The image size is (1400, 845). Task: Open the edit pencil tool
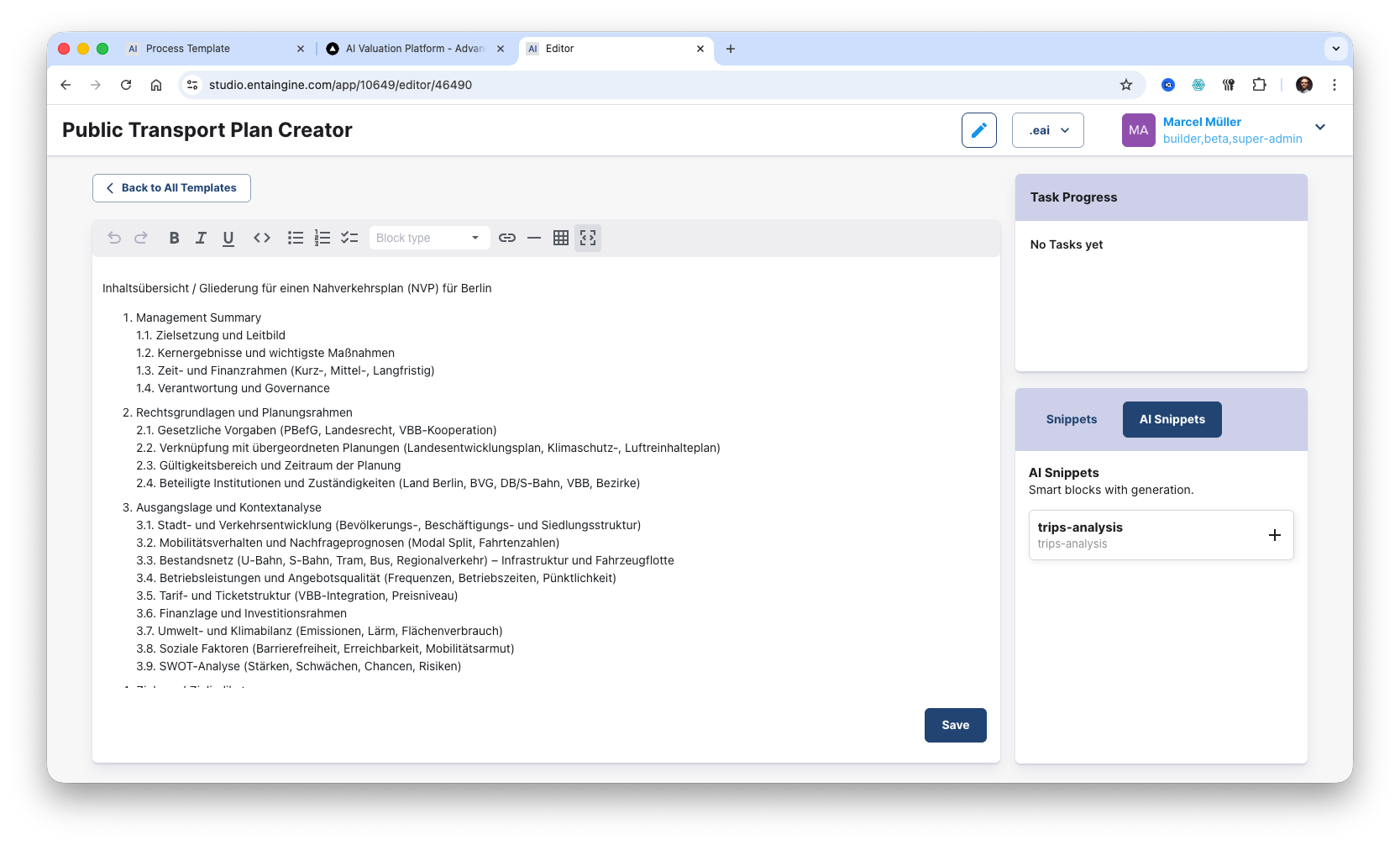tap(978, 130)
